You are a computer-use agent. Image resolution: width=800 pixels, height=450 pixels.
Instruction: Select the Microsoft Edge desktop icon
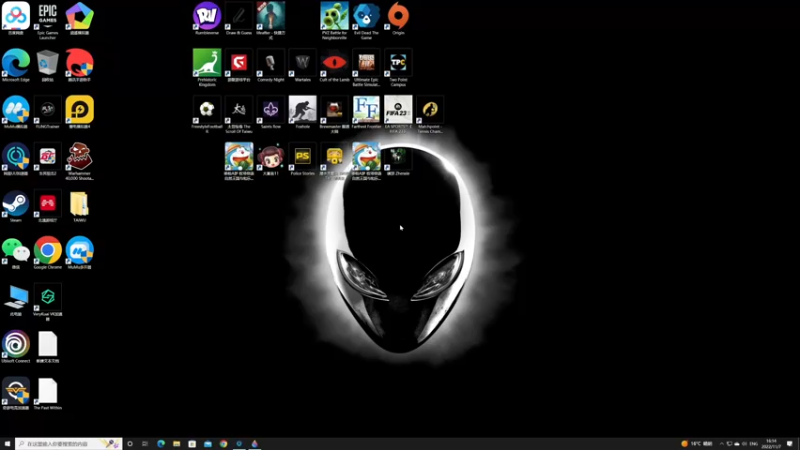tap(16, 65)
